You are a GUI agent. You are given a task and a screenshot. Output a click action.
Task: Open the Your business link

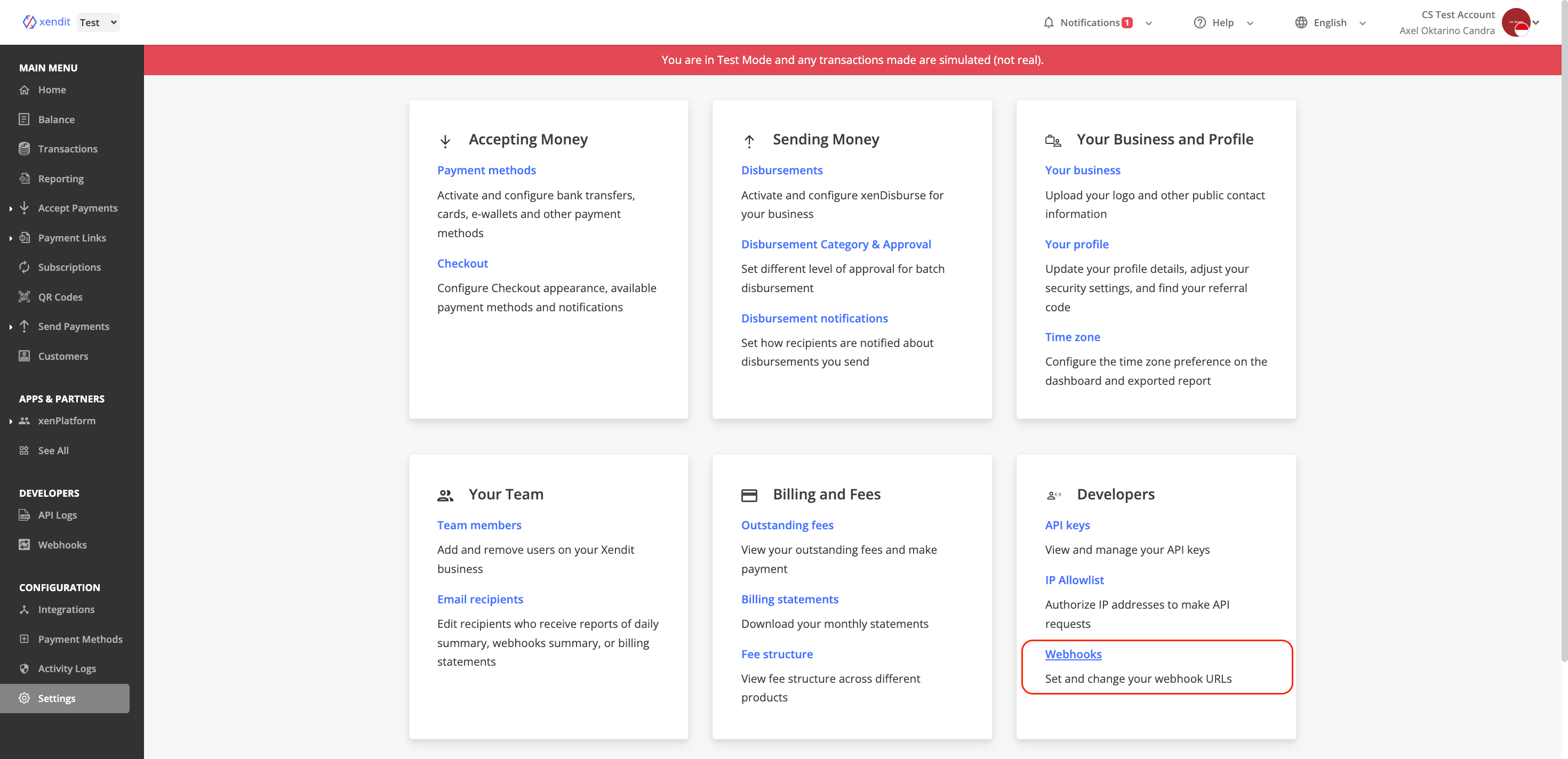1082,170
